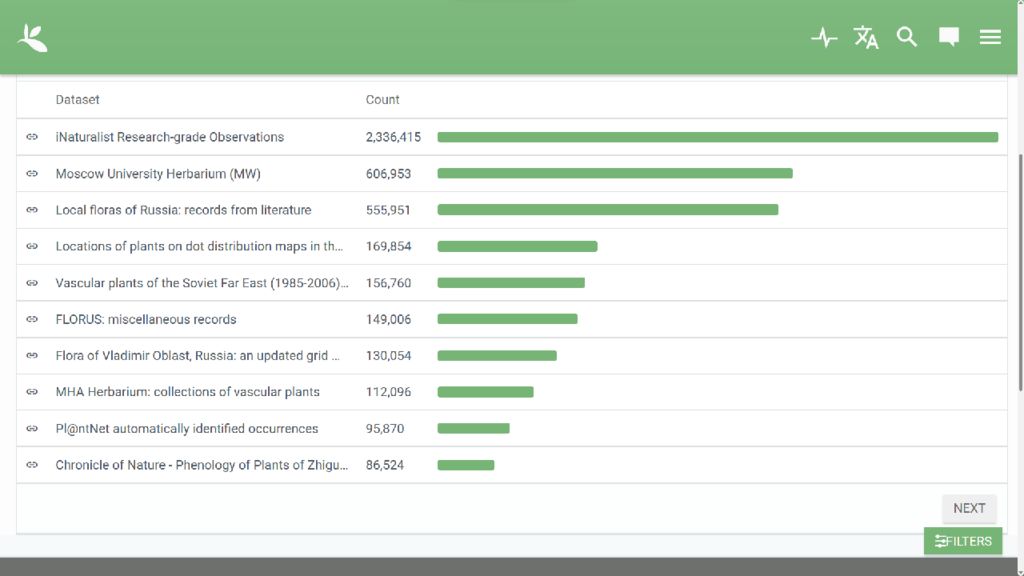Open Chronicle of Nature Phenology dataset
This screenshot has width=1024, height=576.
(202, 465)
